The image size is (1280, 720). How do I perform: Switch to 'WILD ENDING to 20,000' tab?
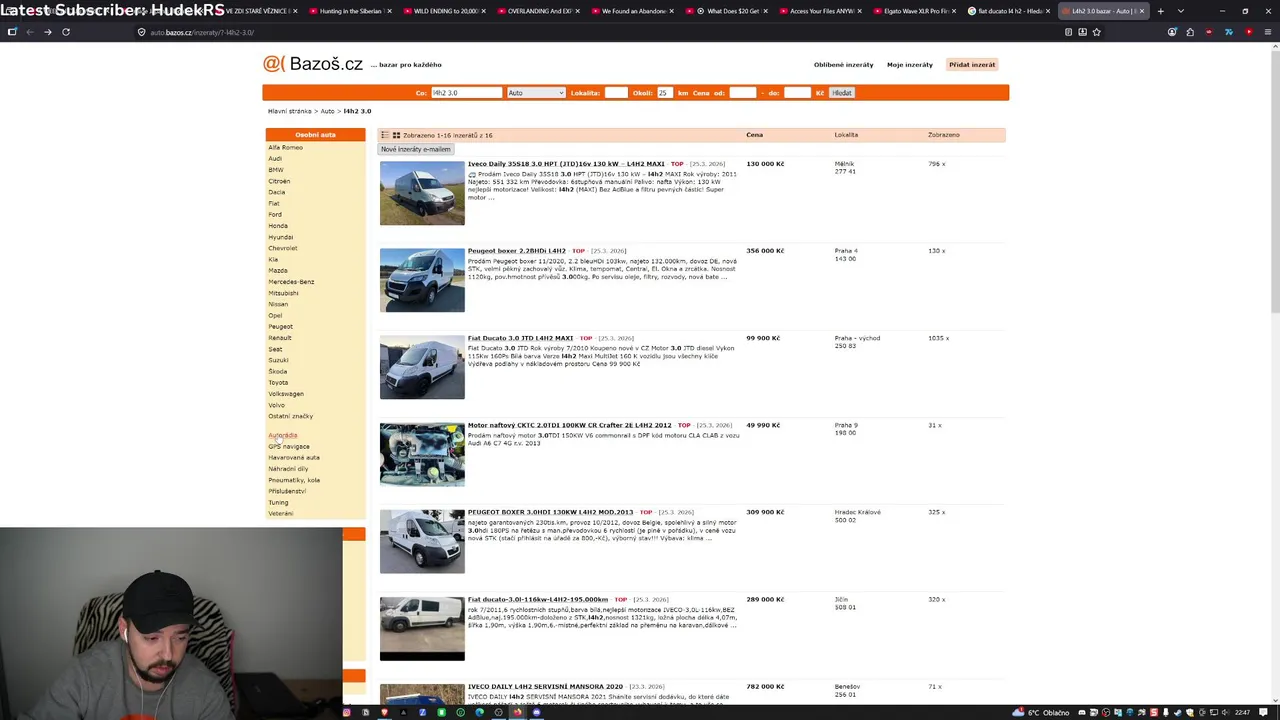coord(443,11)
